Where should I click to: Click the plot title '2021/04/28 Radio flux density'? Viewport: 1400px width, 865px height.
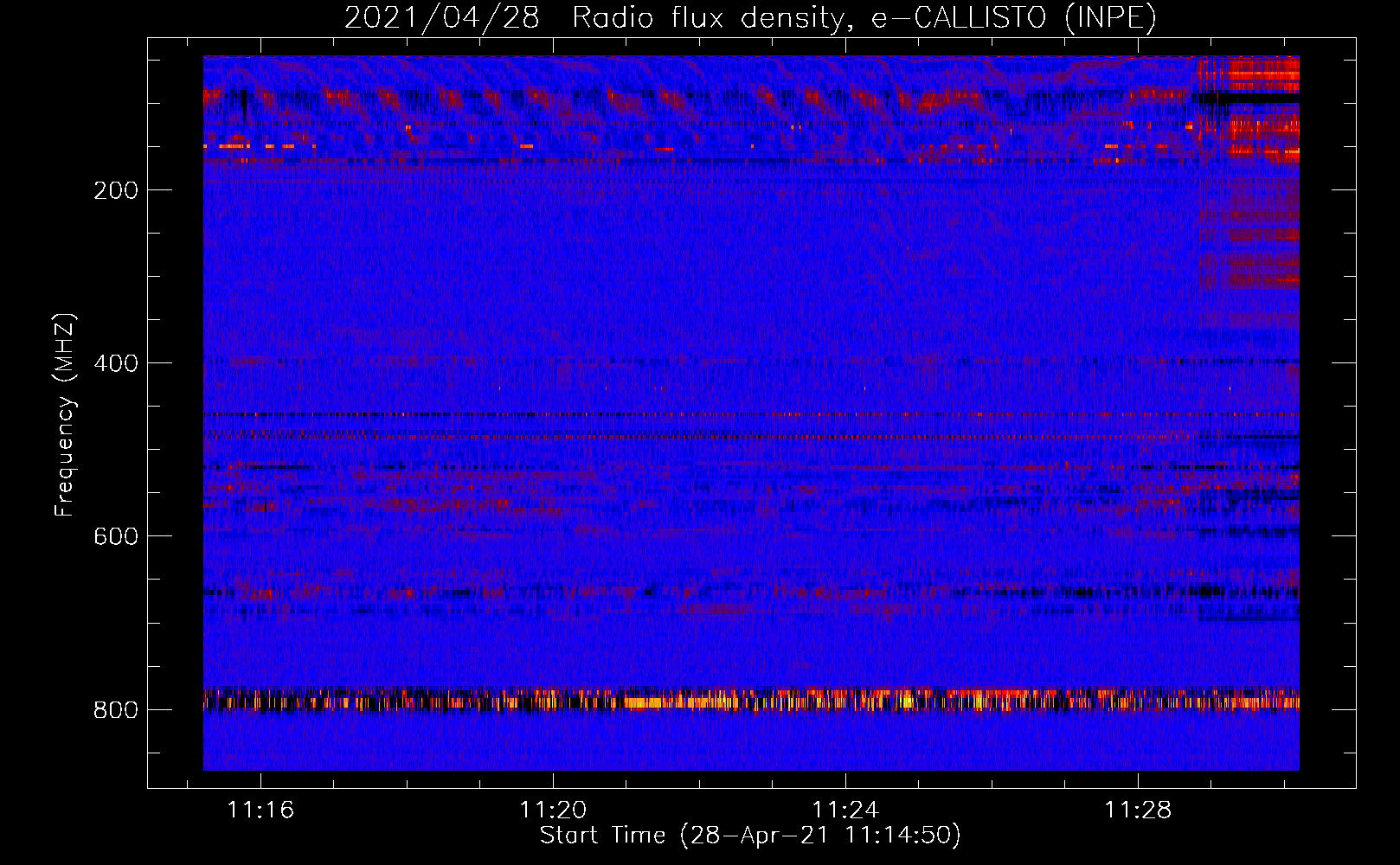750,17
